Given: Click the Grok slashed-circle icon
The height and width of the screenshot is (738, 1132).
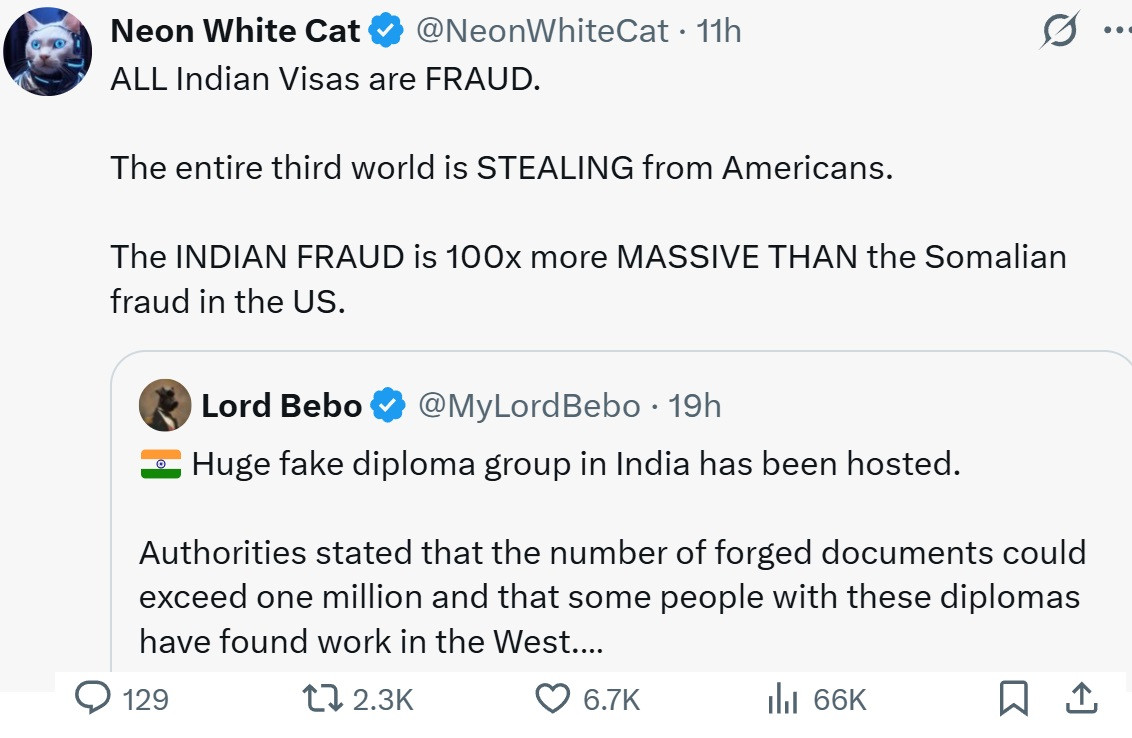Looking at the screenshot, I should (x=1059, y=32).
